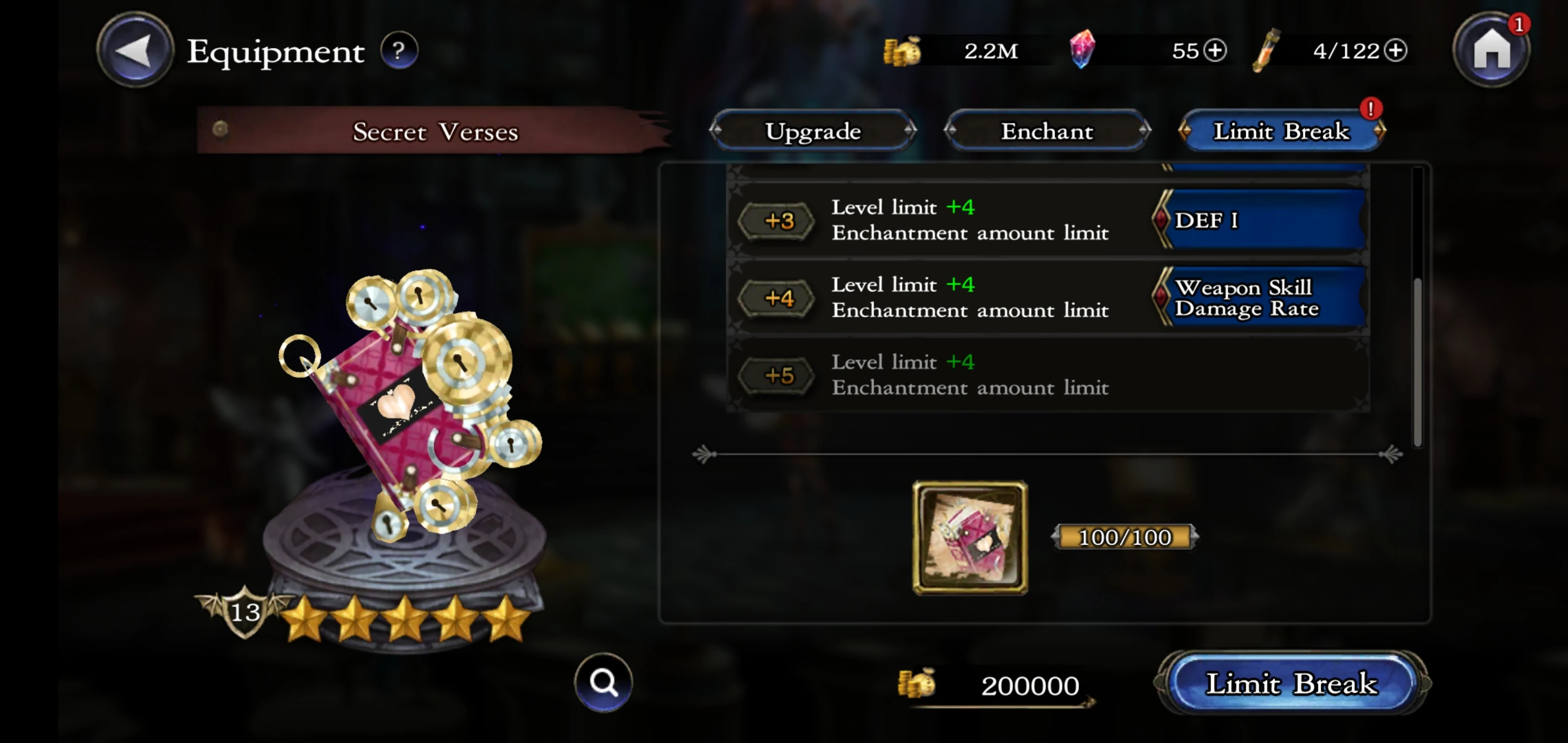Image resolution: width=1568 pixels, height=743 pixels.
Task: Open the Equipment help question mark
Action: (x=399, y=50)
